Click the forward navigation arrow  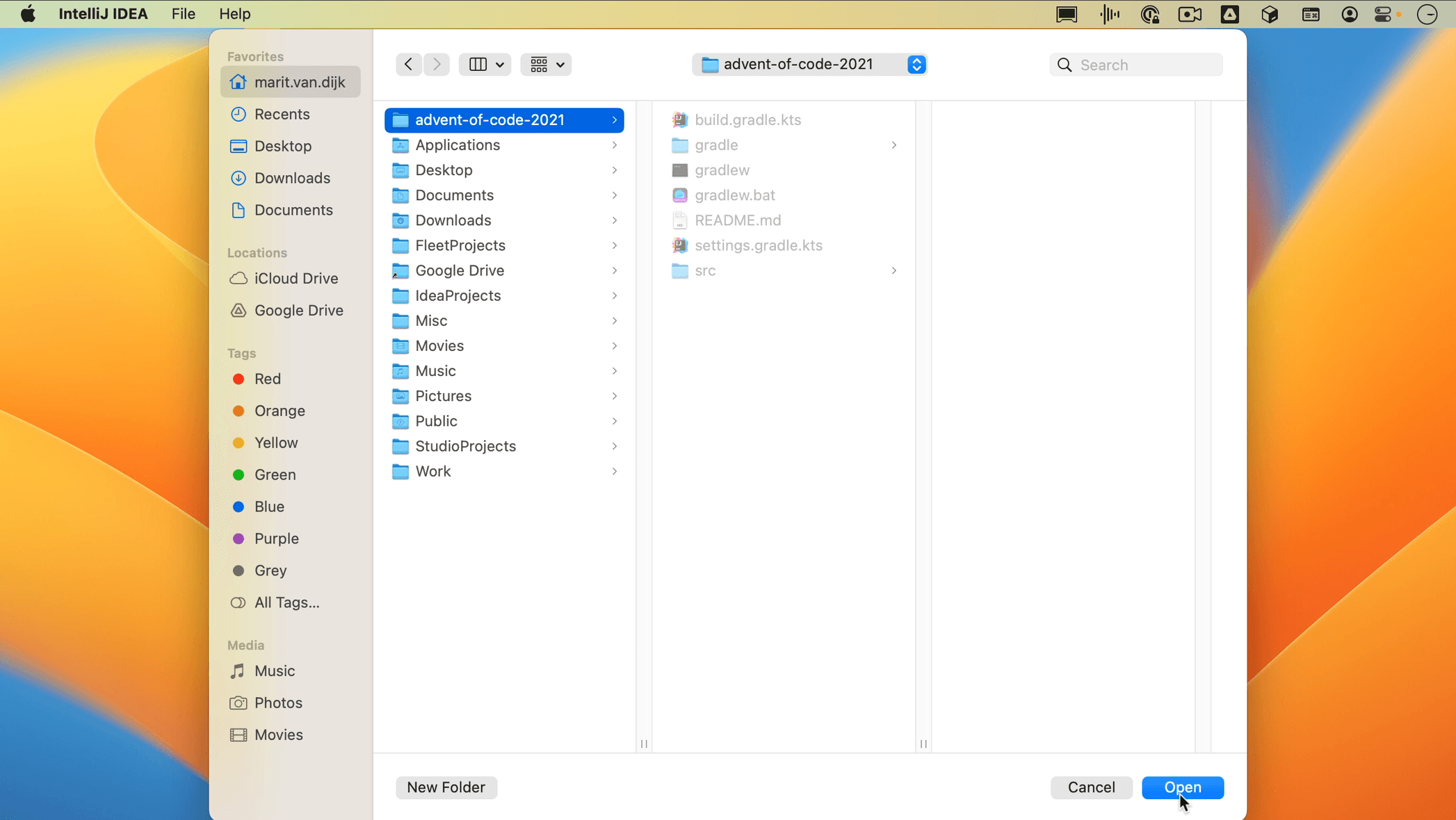pyautogui.click(x=437, y=64)
